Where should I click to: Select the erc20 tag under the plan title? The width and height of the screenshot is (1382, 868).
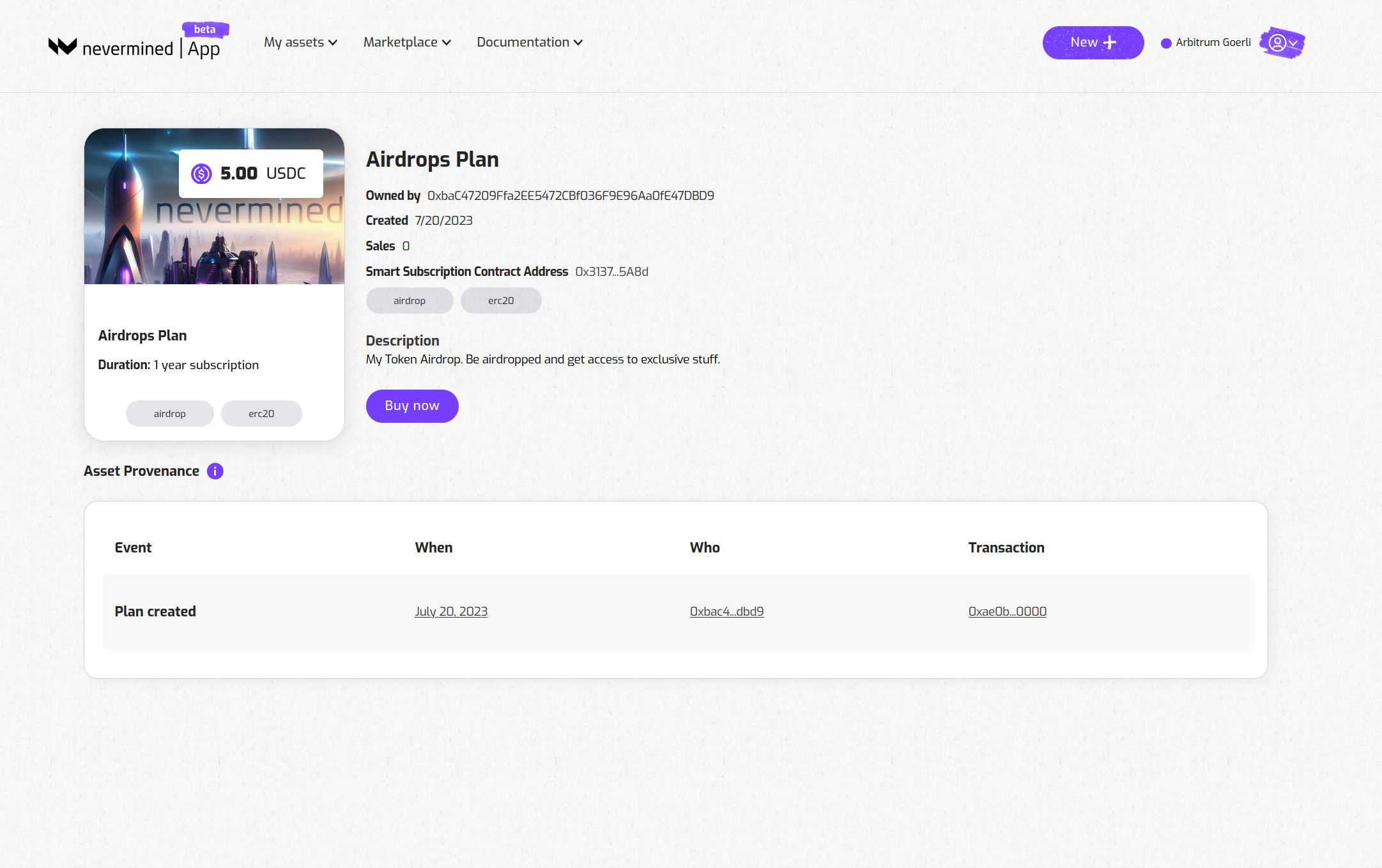[x=501, y=301]
